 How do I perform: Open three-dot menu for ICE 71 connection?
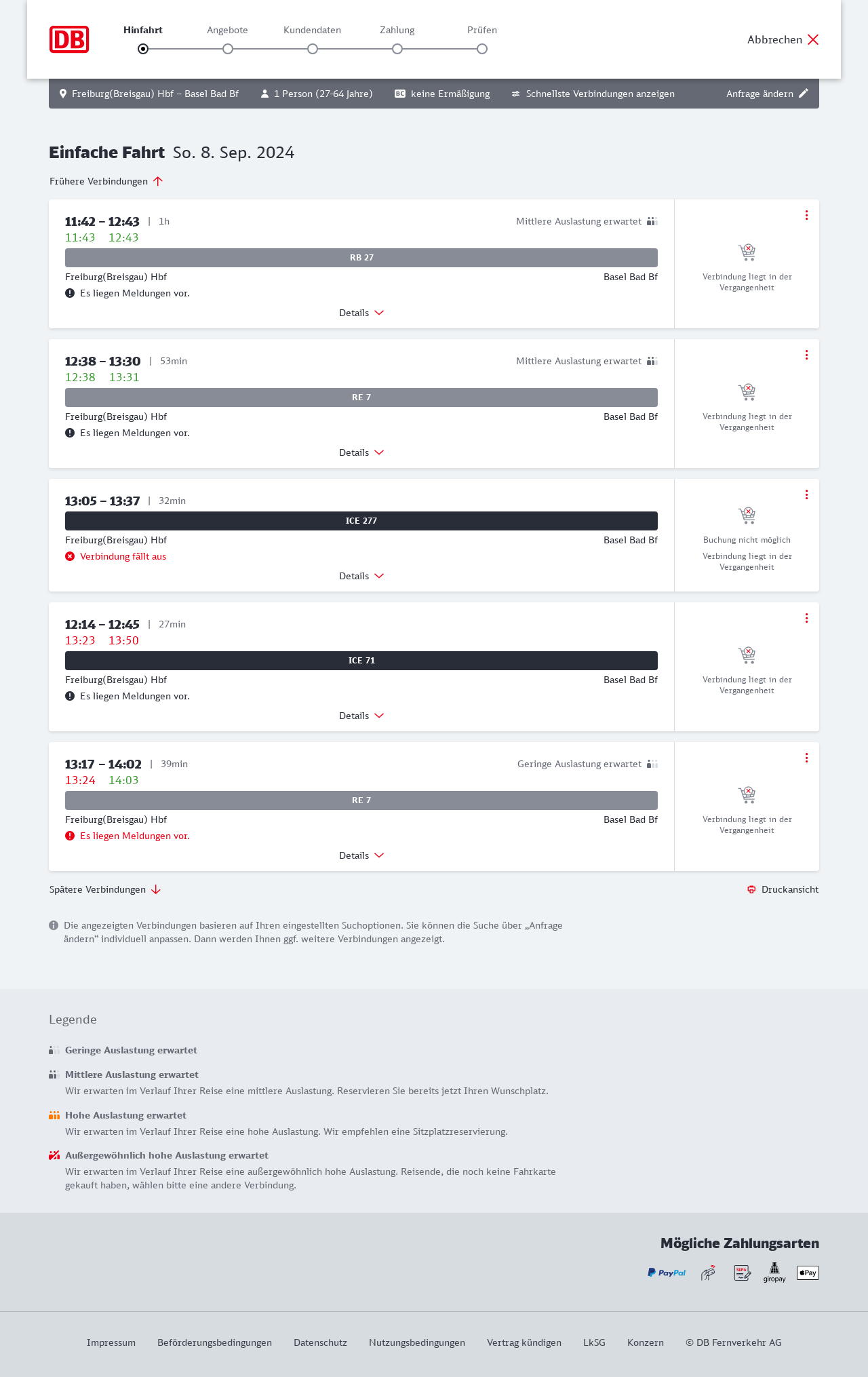coord(806,618)
